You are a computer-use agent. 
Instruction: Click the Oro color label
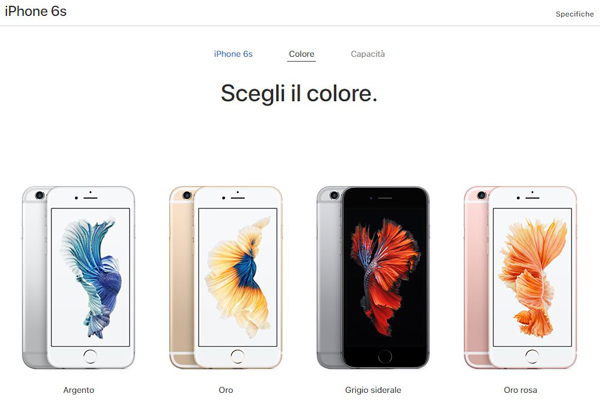[x=226, y=390]
